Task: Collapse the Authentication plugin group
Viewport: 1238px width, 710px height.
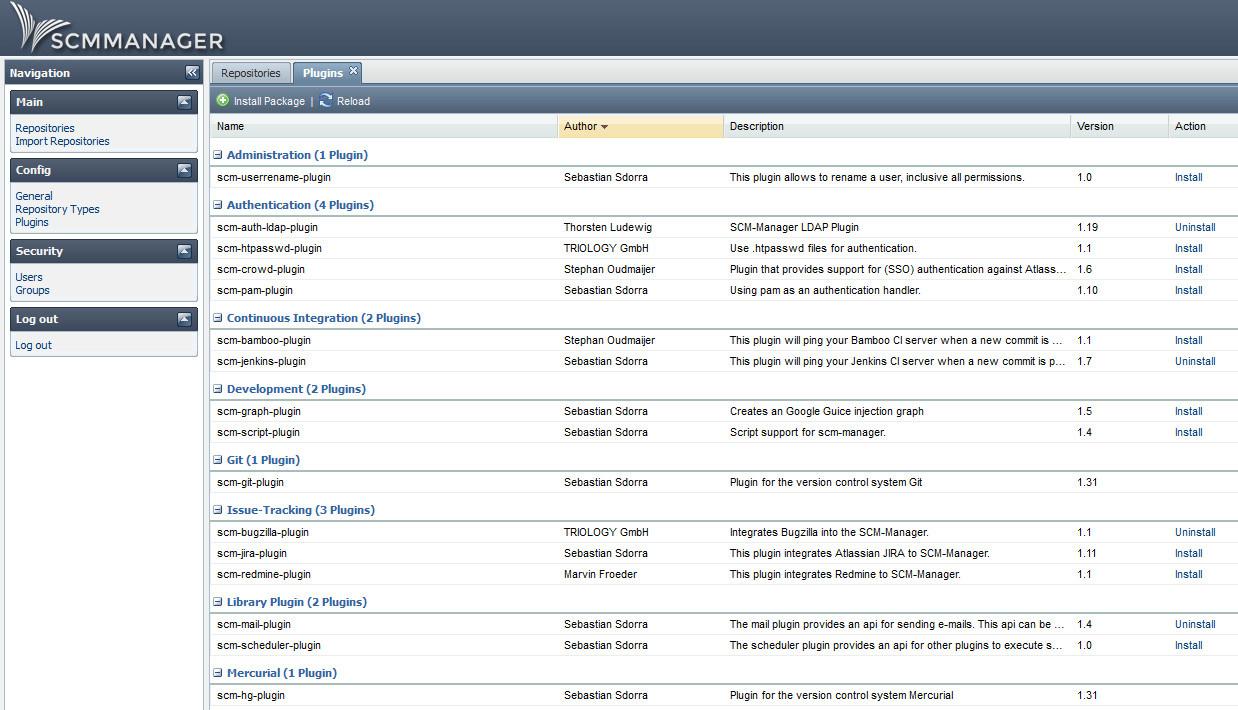Action: 218,205
